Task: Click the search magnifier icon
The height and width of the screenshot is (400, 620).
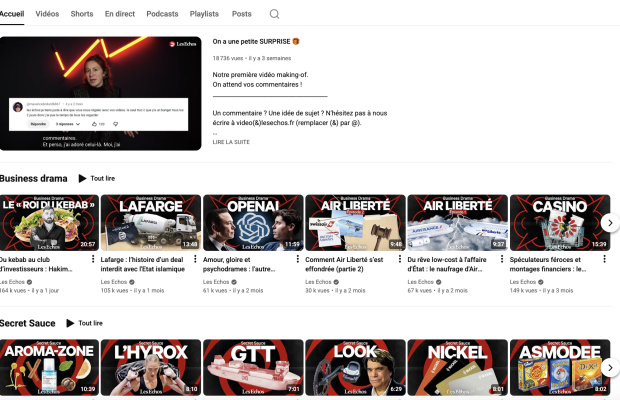Action: coord(274,14)
